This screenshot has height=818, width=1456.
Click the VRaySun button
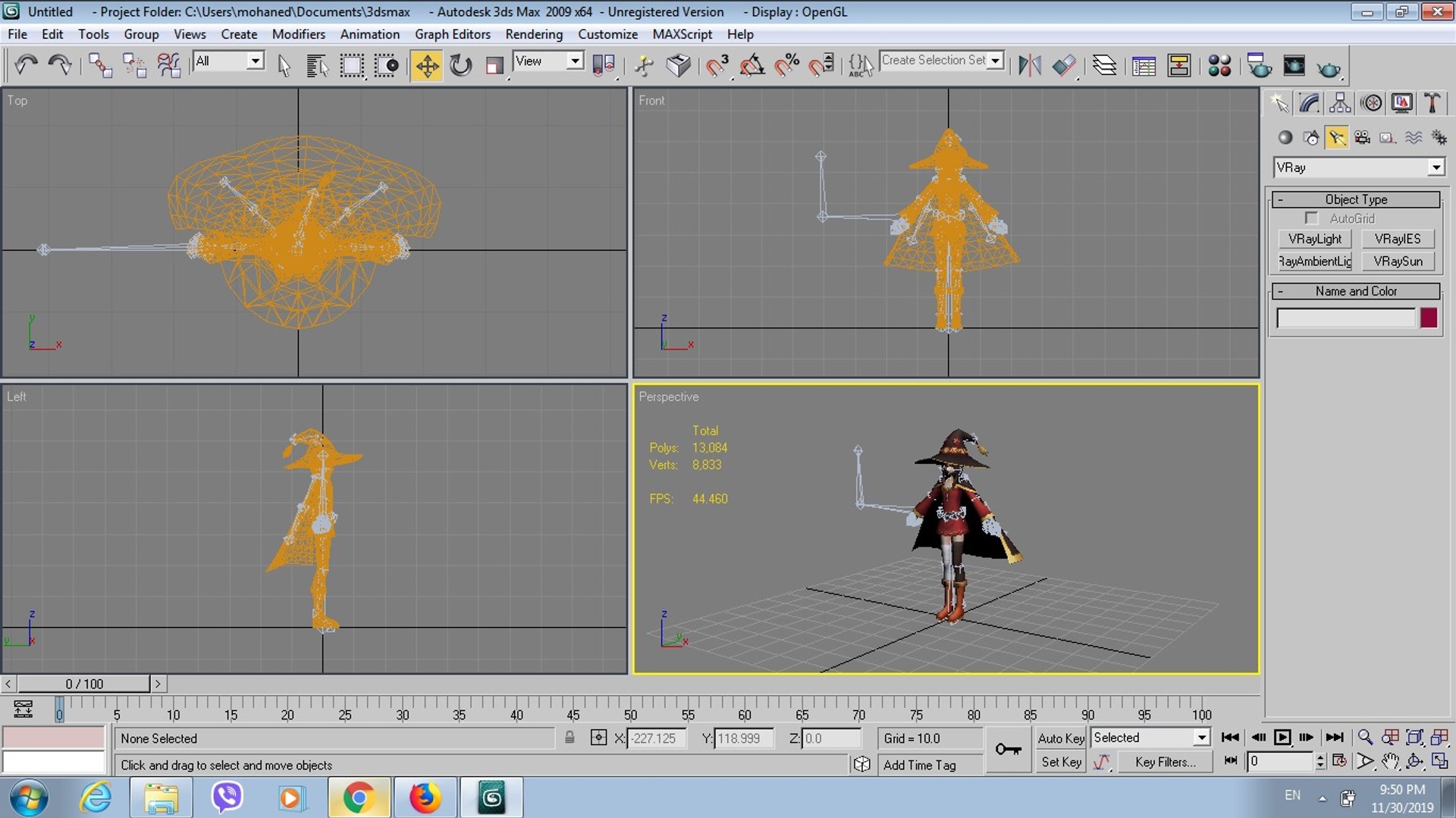(x=1398, y=262)
